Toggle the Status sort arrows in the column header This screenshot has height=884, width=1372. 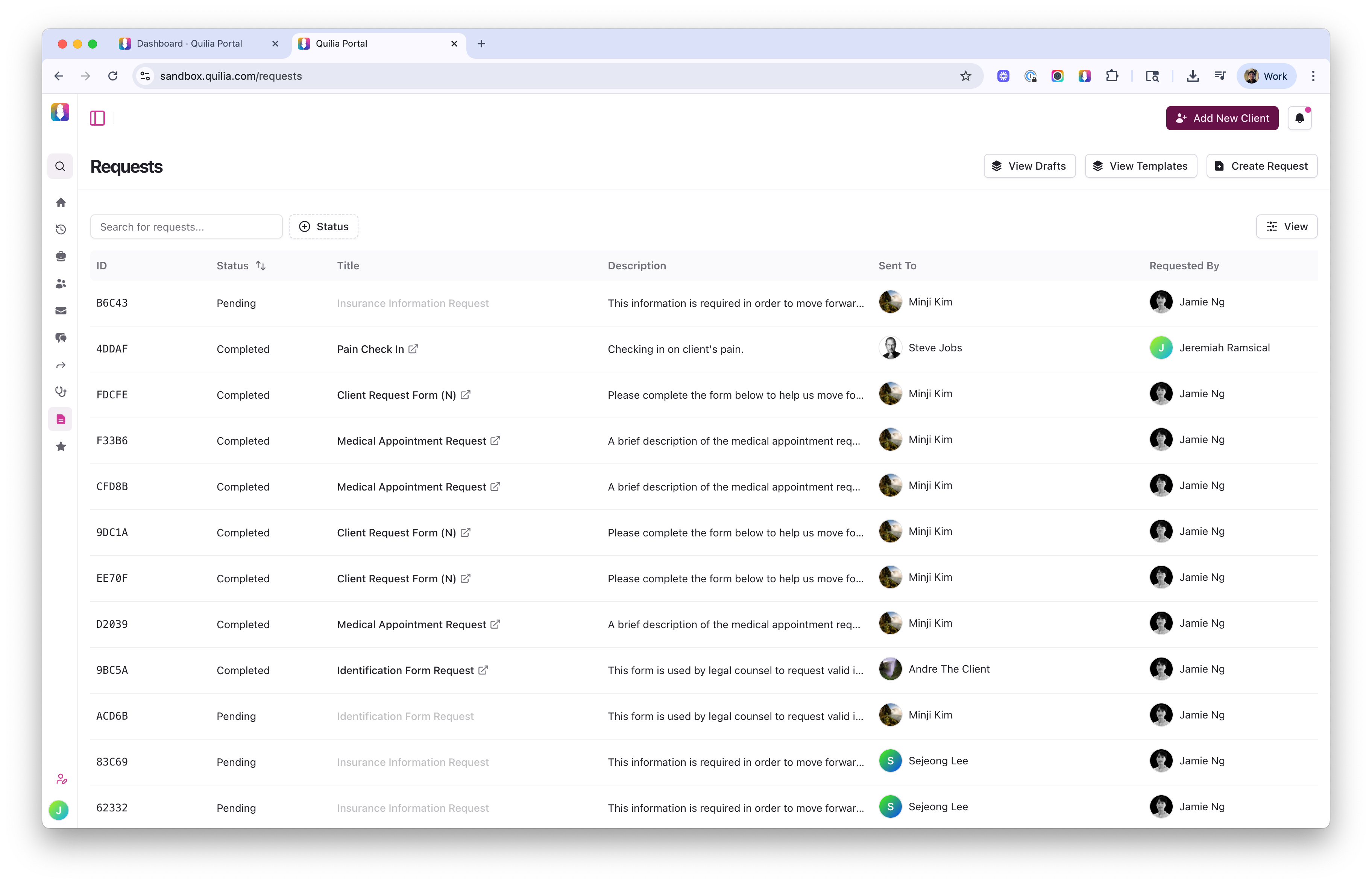tap(261, 265)
